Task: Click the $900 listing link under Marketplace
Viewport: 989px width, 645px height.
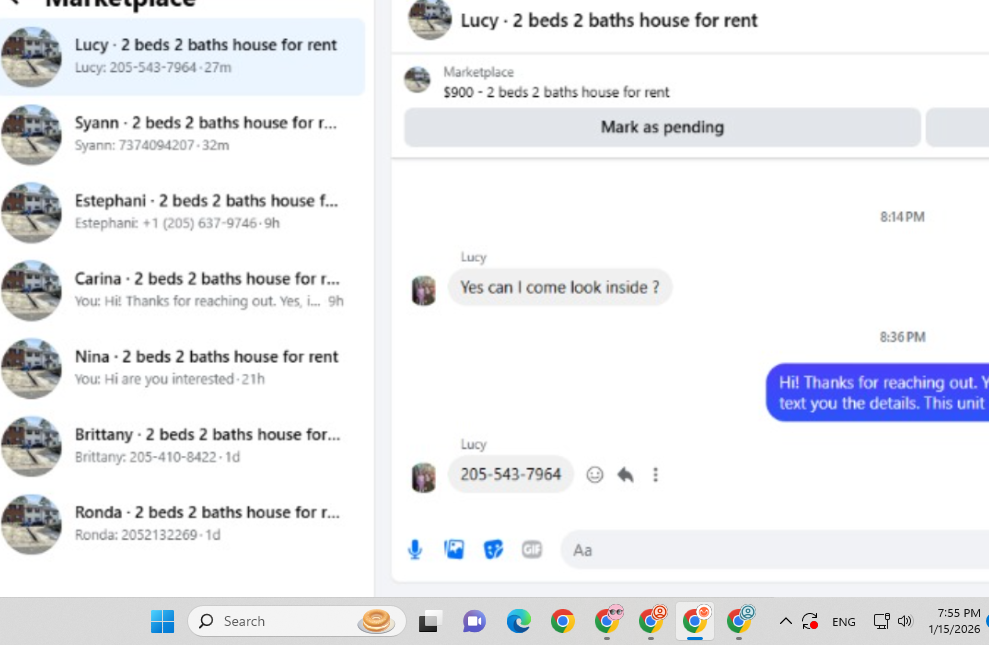Action: click(556, 93)
